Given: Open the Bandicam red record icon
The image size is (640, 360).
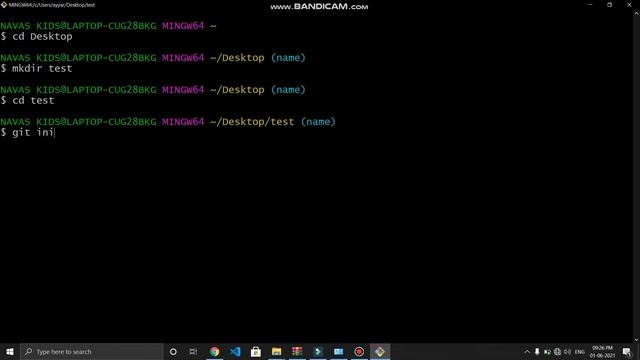Looking at the screenshot, I should pyautogui.click(x=359, y=351).
